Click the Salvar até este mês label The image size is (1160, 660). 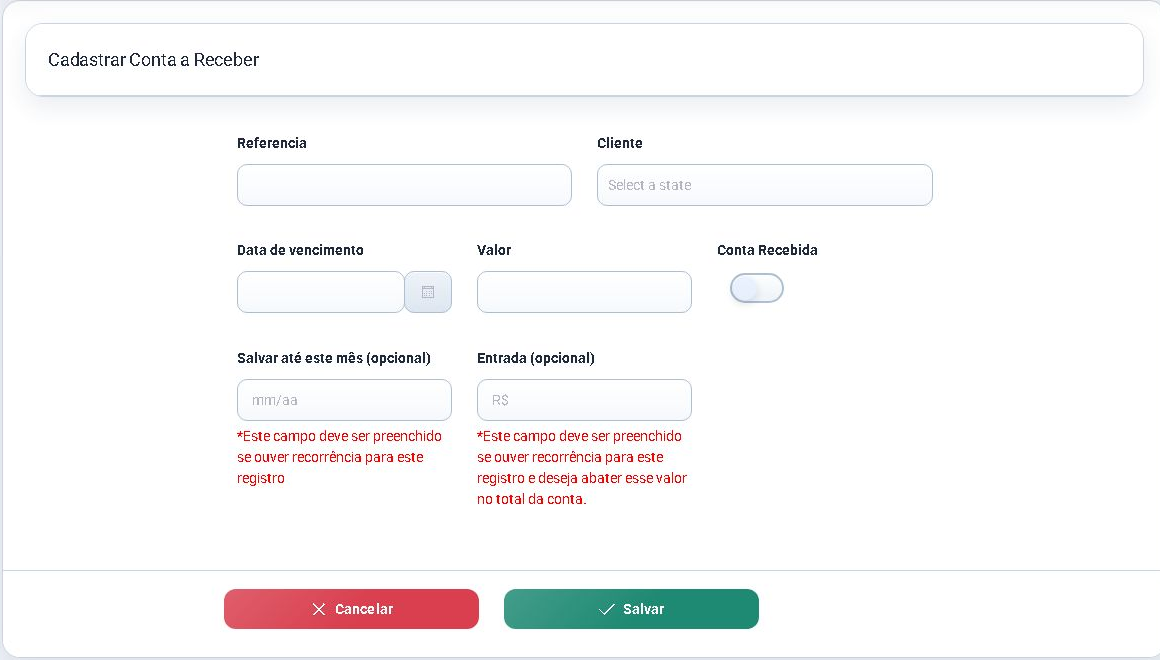coord(334,358)
